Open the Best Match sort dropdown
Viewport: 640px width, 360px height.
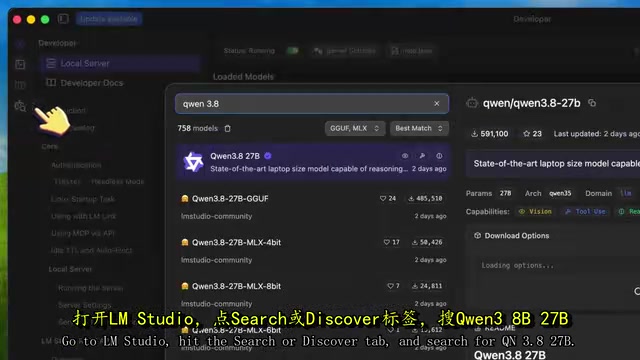pyautogui.click(x=419, y=129)
